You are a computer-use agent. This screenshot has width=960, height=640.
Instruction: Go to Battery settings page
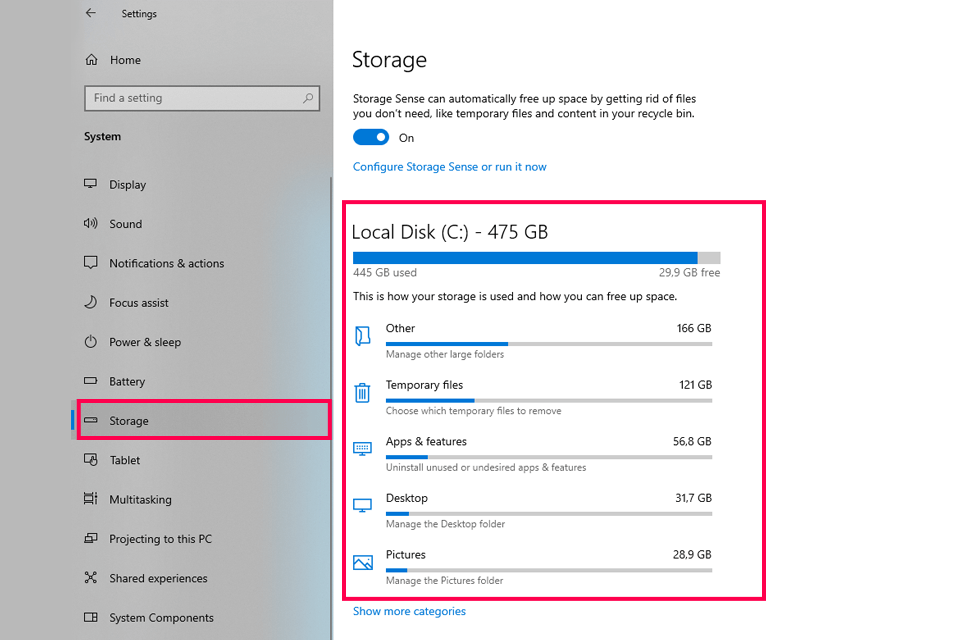tap(127, 382)
